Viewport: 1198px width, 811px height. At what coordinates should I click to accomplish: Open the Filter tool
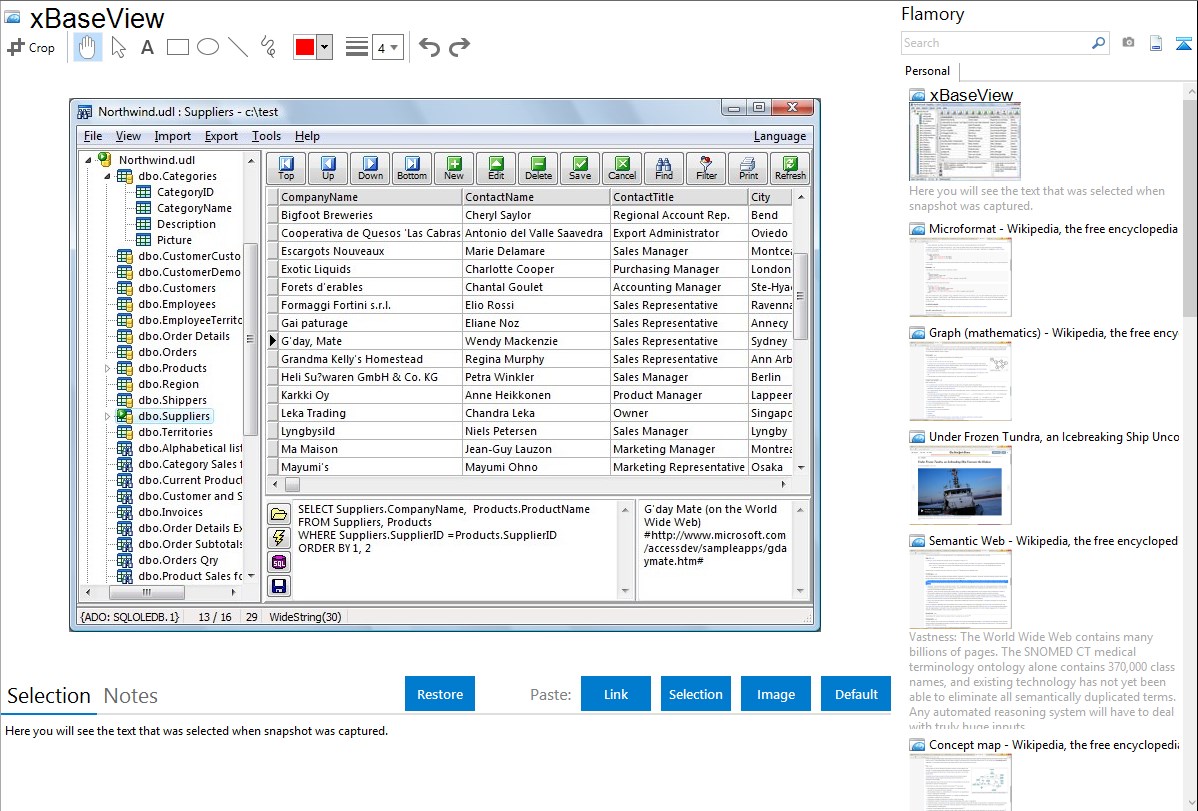point(706,168)
